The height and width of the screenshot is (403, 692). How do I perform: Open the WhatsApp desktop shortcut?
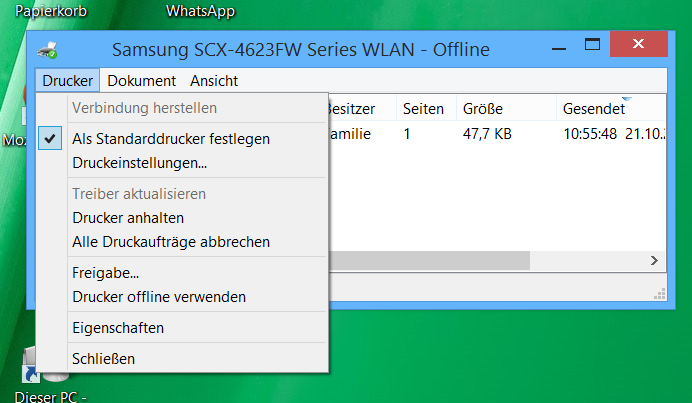[200, 11]
